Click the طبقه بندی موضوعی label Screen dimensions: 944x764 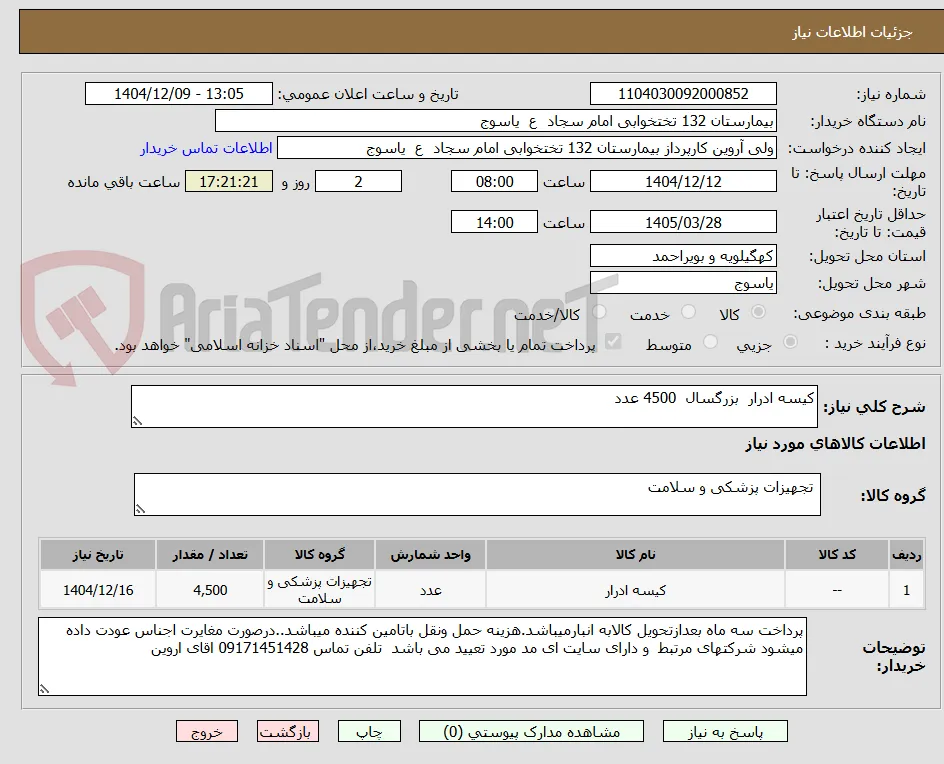click(x=859, y=313)
